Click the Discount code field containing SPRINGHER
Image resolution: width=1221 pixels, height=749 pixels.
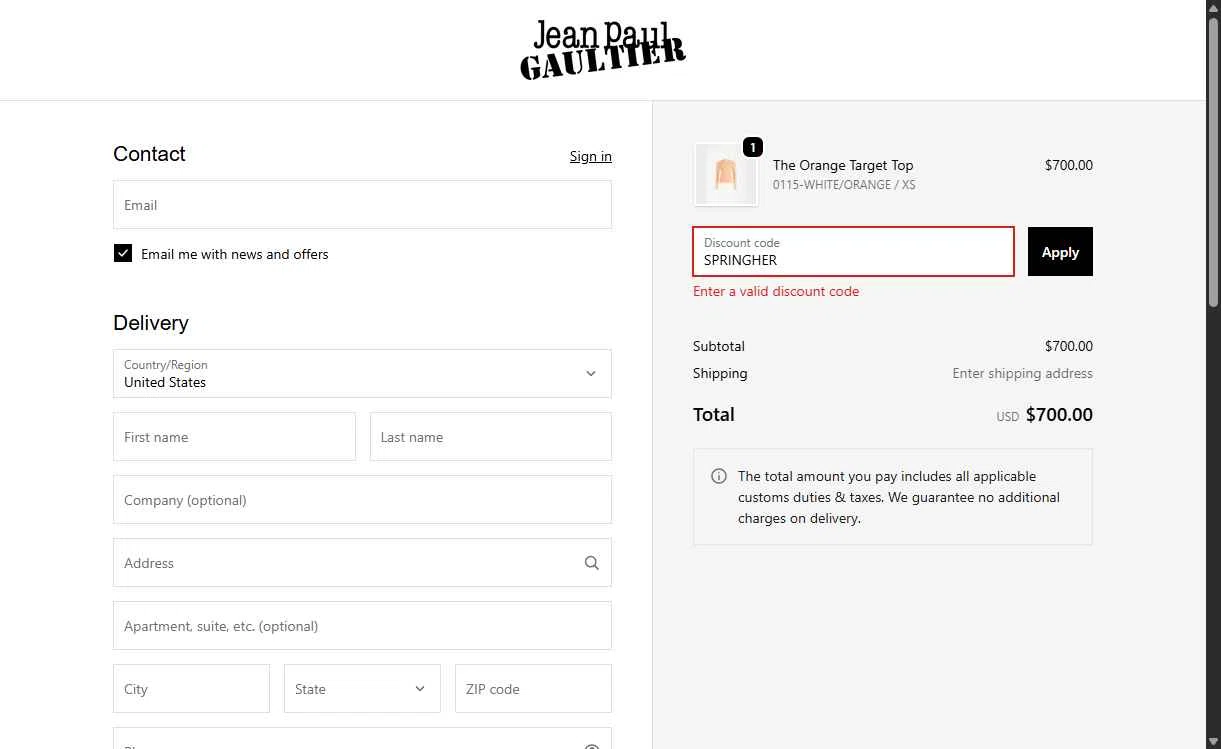pyautogui.click(x=854, y=252)
